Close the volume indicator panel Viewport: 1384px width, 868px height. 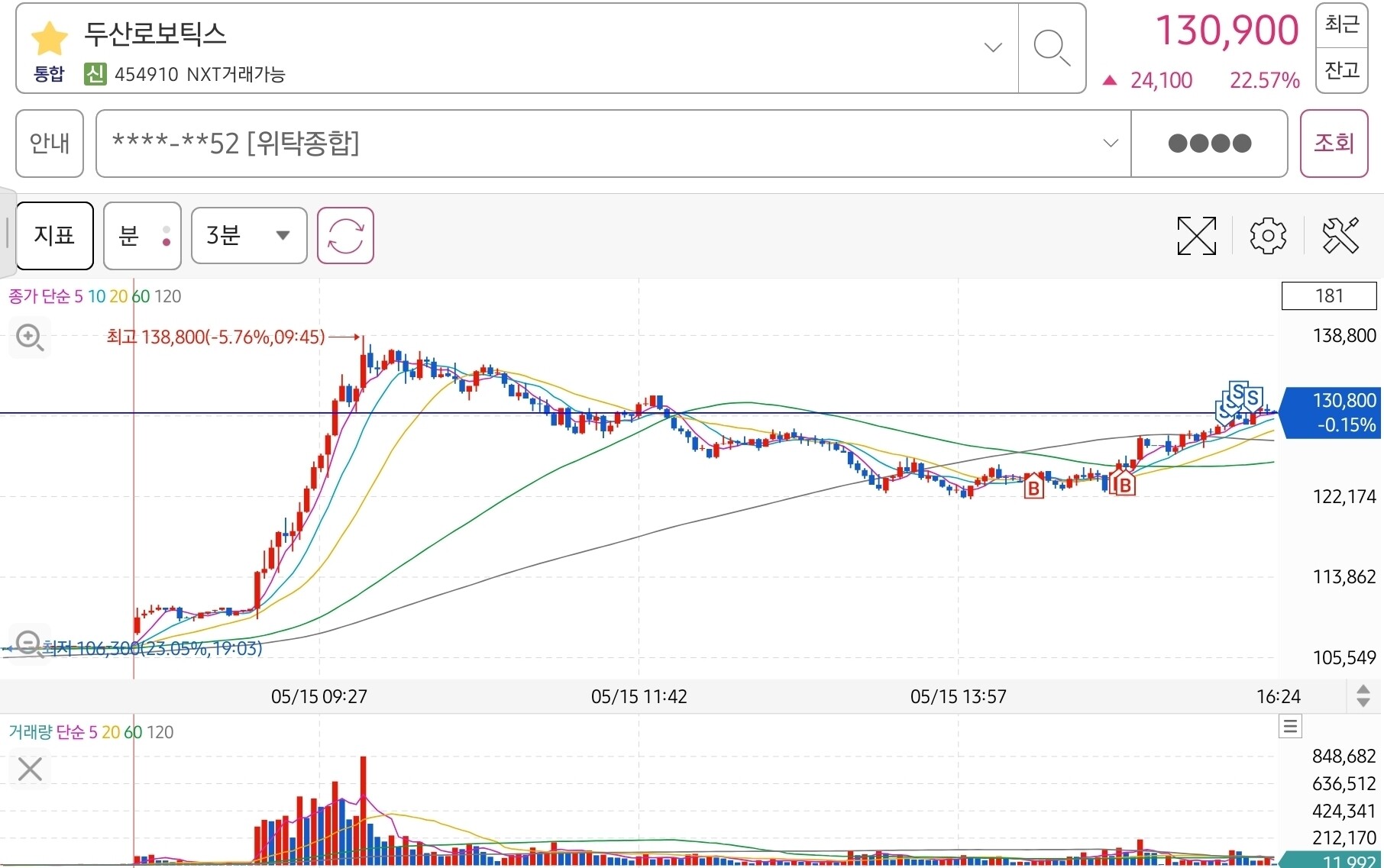30,769
